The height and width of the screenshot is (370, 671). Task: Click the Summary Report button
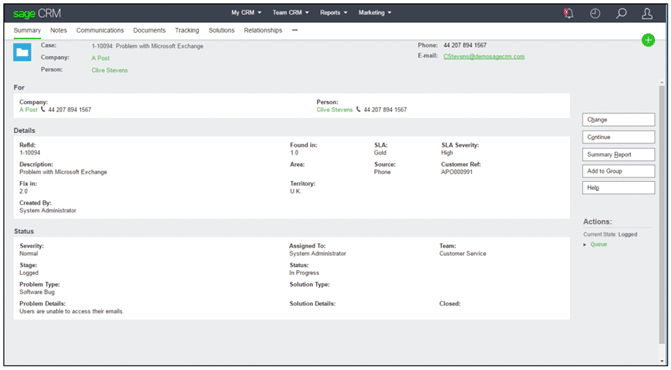618,154
